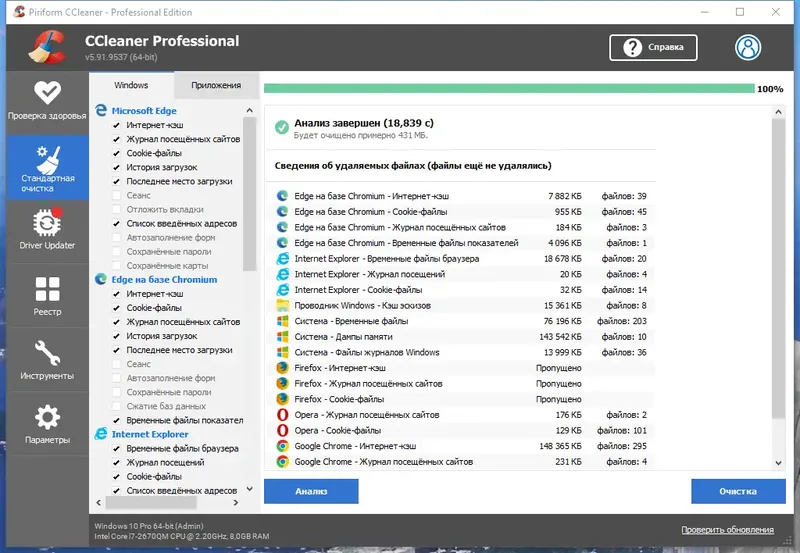800x553 pixels.
Task: Click Очистка button
Action: [738, 491]
